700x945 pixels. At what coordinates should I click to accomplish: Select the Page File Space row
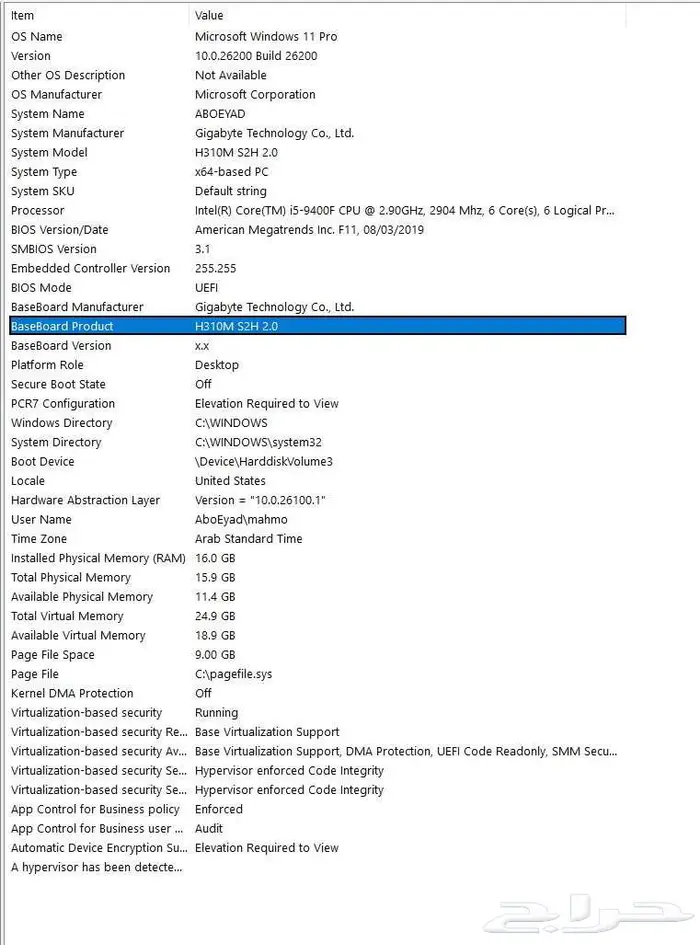(x=318, y=655)
